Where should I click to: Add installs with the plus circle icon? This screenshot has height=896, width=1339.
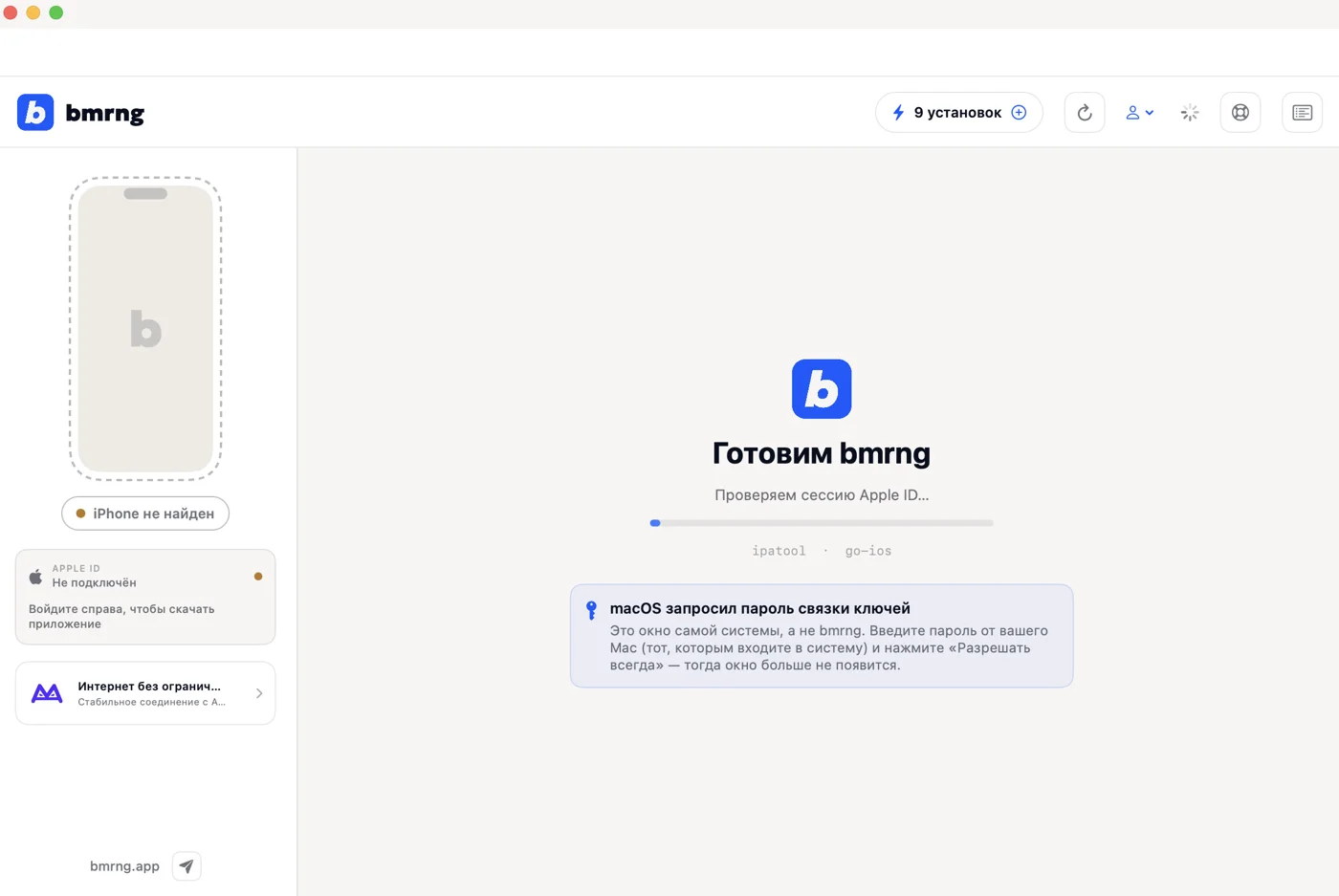1020,113
